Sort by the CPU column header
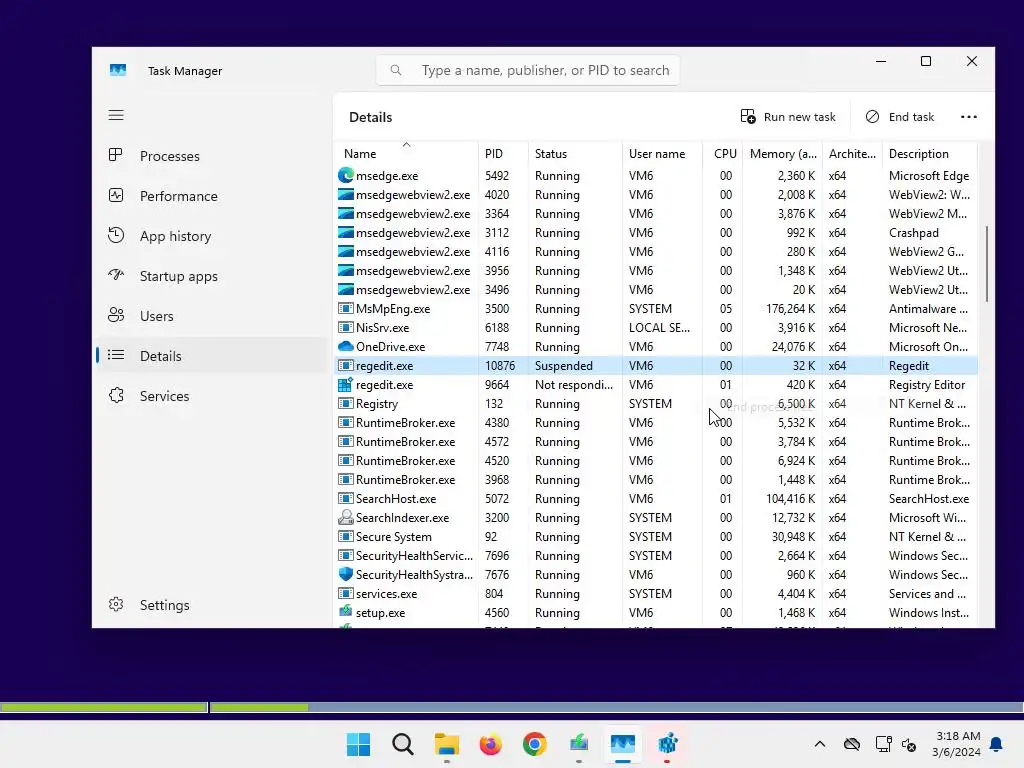The image size is (1024, 768). point(723,153)
